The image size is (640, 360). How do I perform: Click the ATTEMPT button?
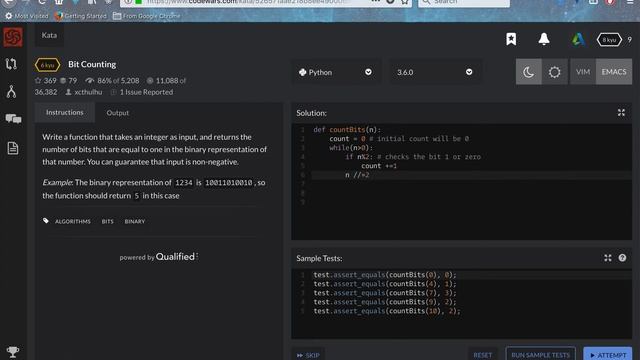[608, 355]
